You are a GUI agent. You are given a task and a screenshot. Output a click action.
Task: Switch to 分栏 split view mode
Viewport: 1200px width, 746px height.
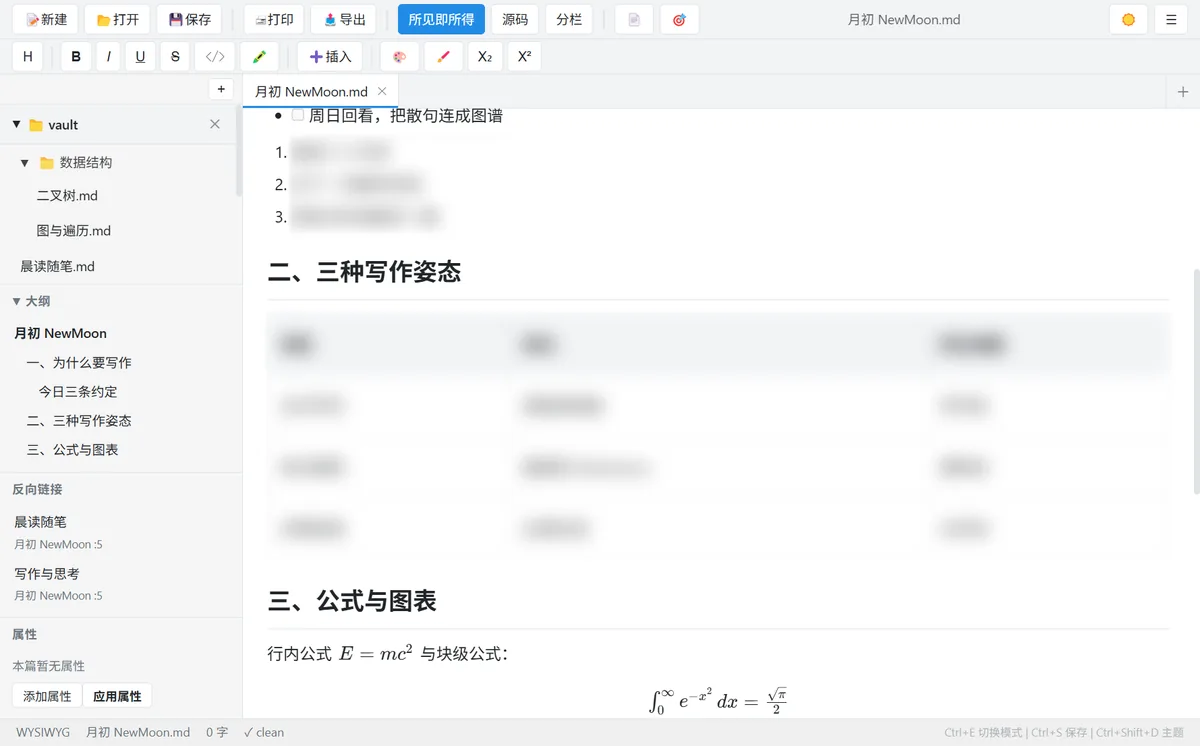click(x=569, y=19)
